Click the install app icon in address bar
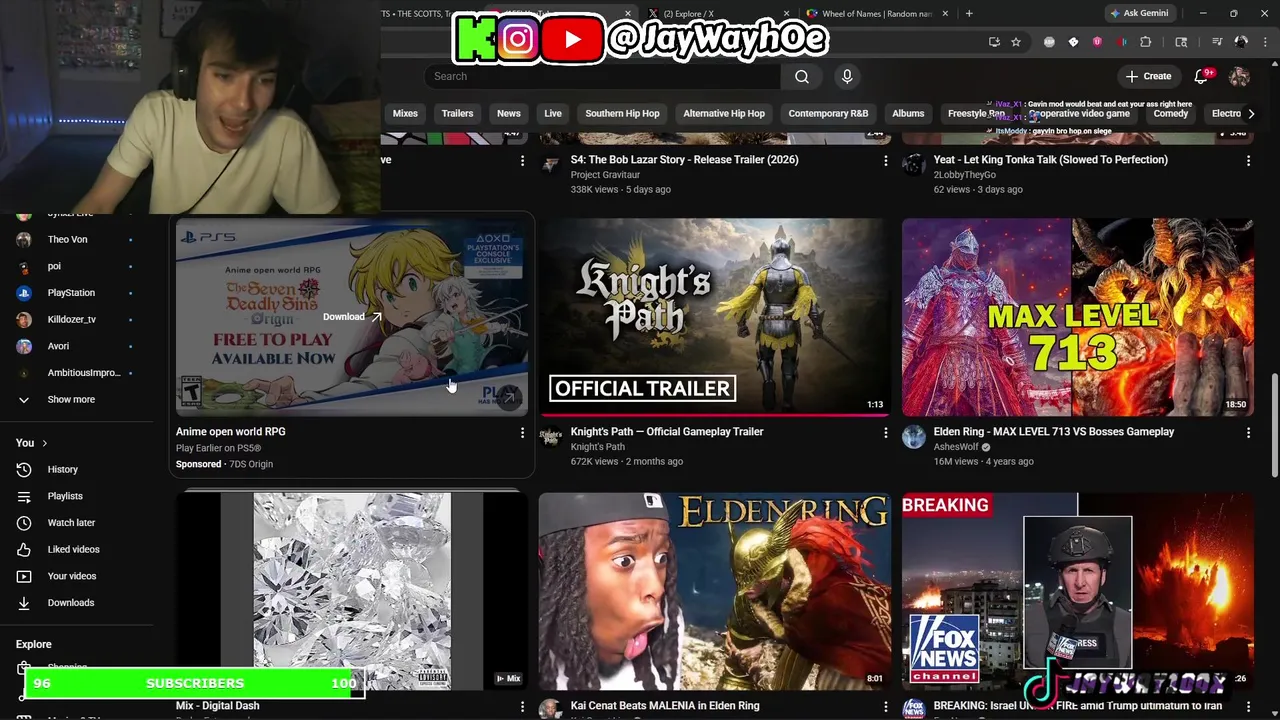 (x=994, y=42)
